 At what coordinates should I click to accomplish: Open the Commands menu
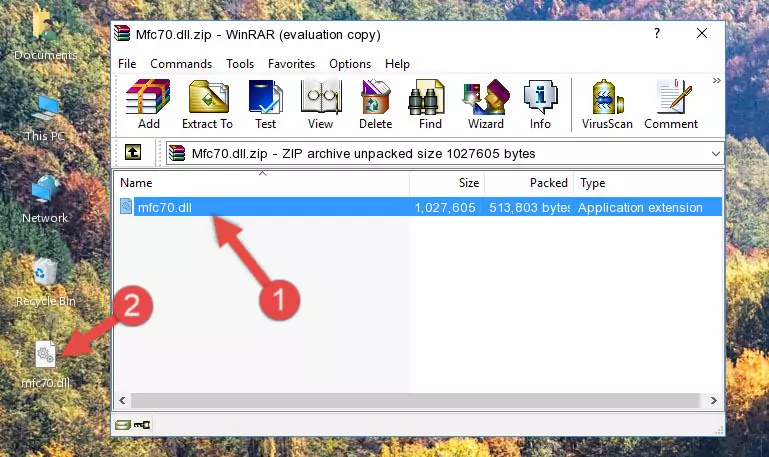coord(181,64)
